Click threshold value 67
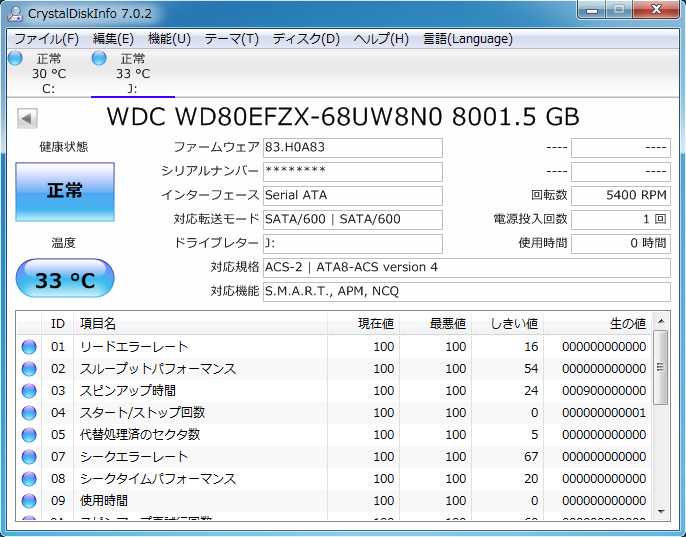 coord(531,457)
